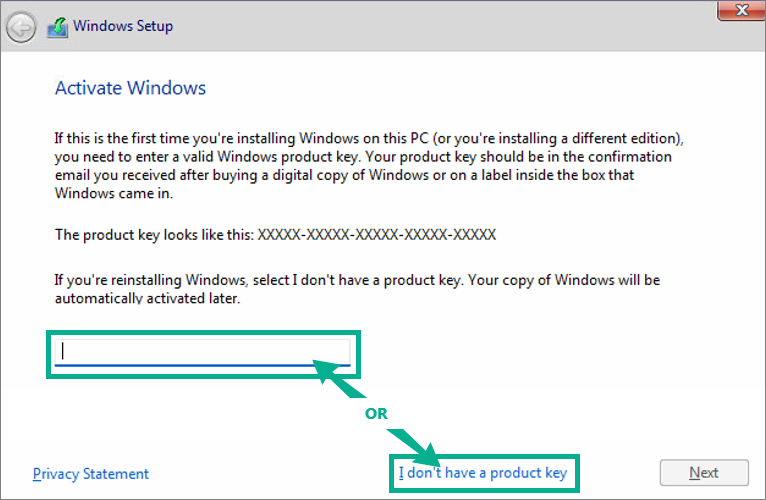Click the "The product key looks like this" label

[154, 235]
